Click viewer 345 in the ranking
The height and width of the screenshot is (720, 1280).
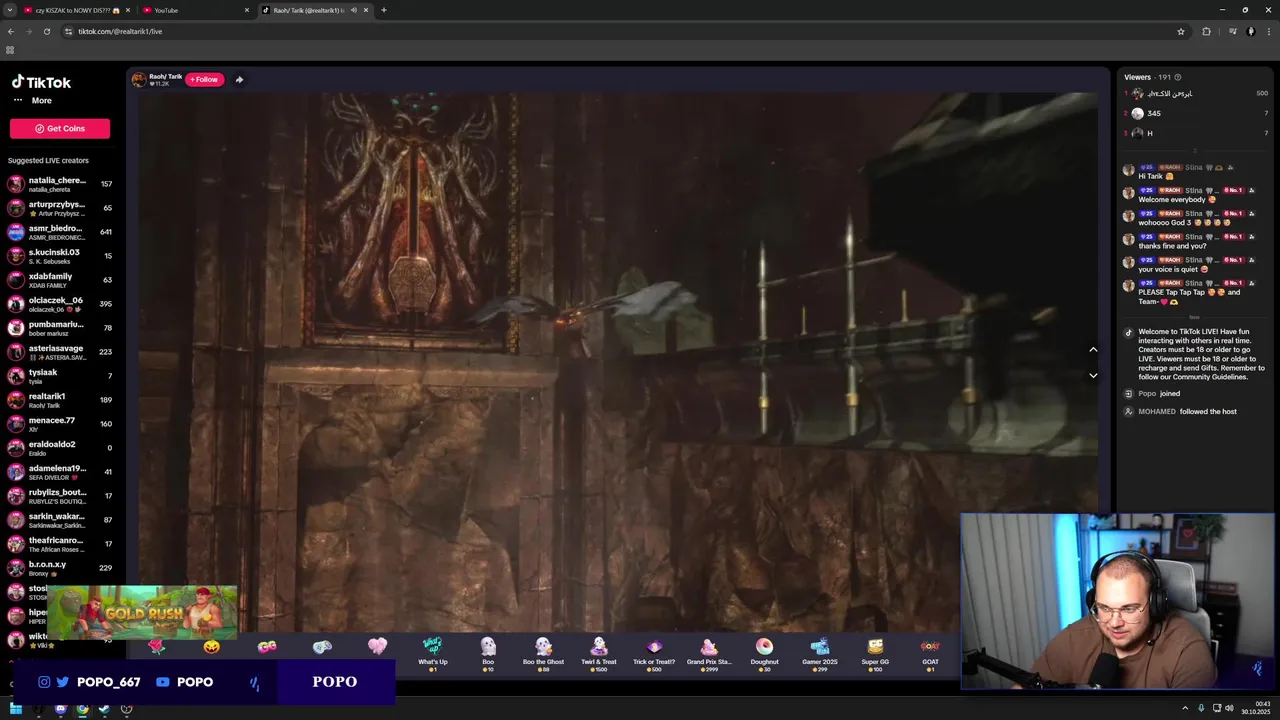(1196, 113)
